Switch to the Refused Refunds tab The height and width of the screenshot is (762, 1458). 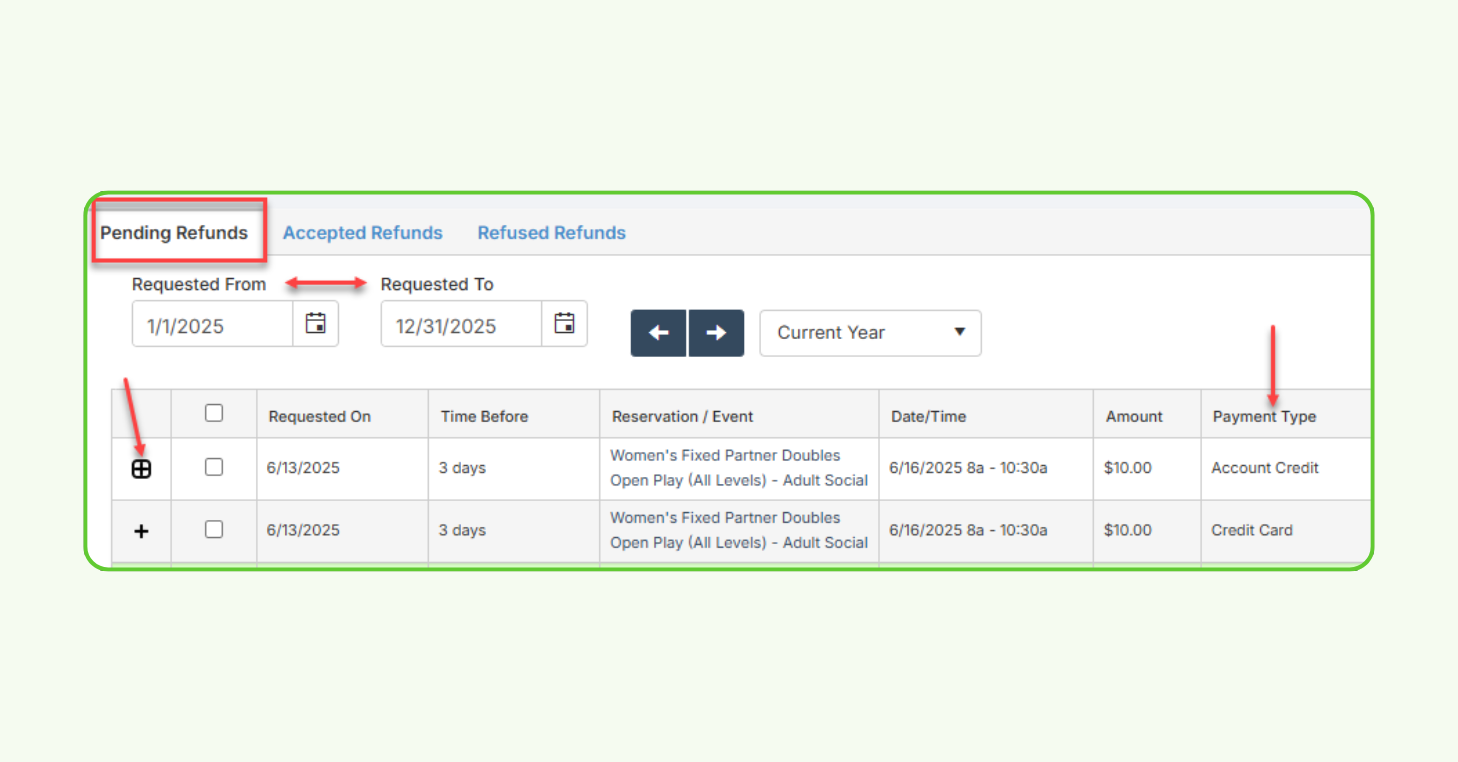coord(551,232)
